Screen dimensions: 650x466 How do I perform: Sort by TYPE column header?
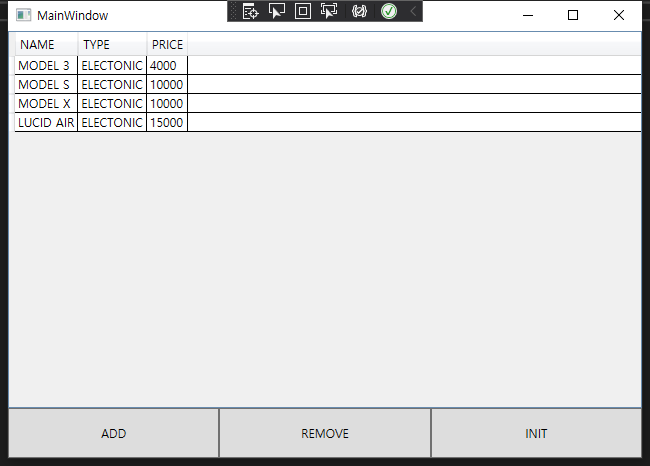tap(112, 44)
